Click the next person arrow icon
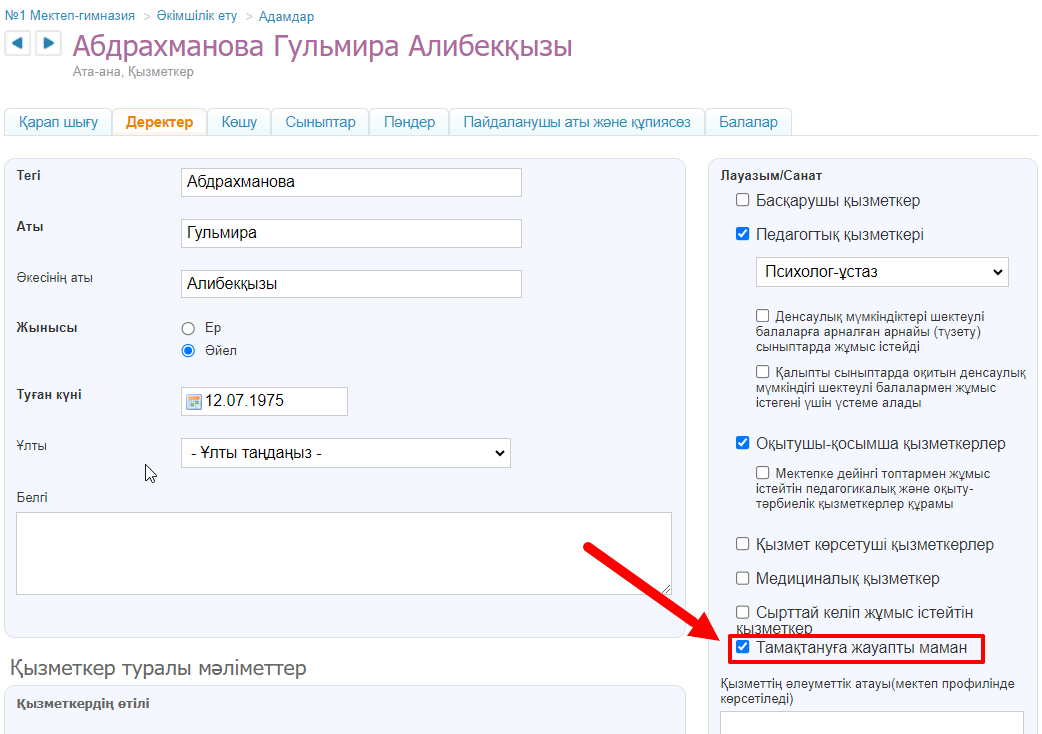1042x734 pixels. point(48,43)
